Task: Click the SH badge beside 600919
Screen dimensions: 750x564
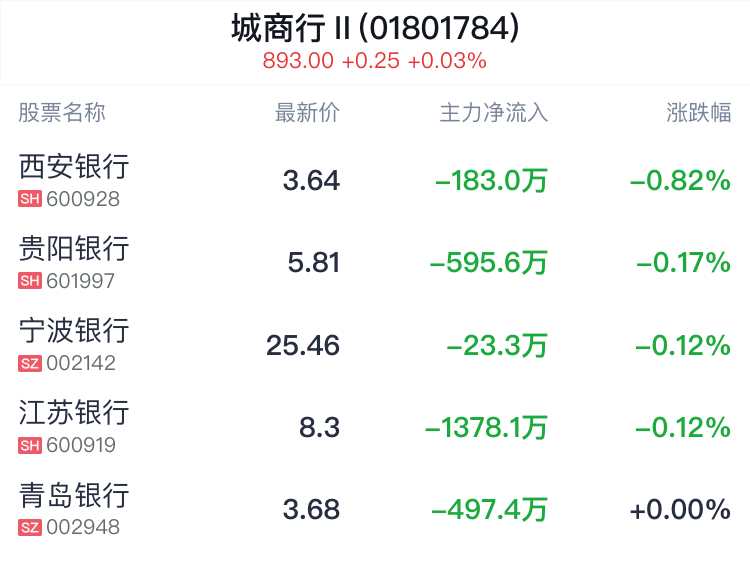Action: pos(30,445)
